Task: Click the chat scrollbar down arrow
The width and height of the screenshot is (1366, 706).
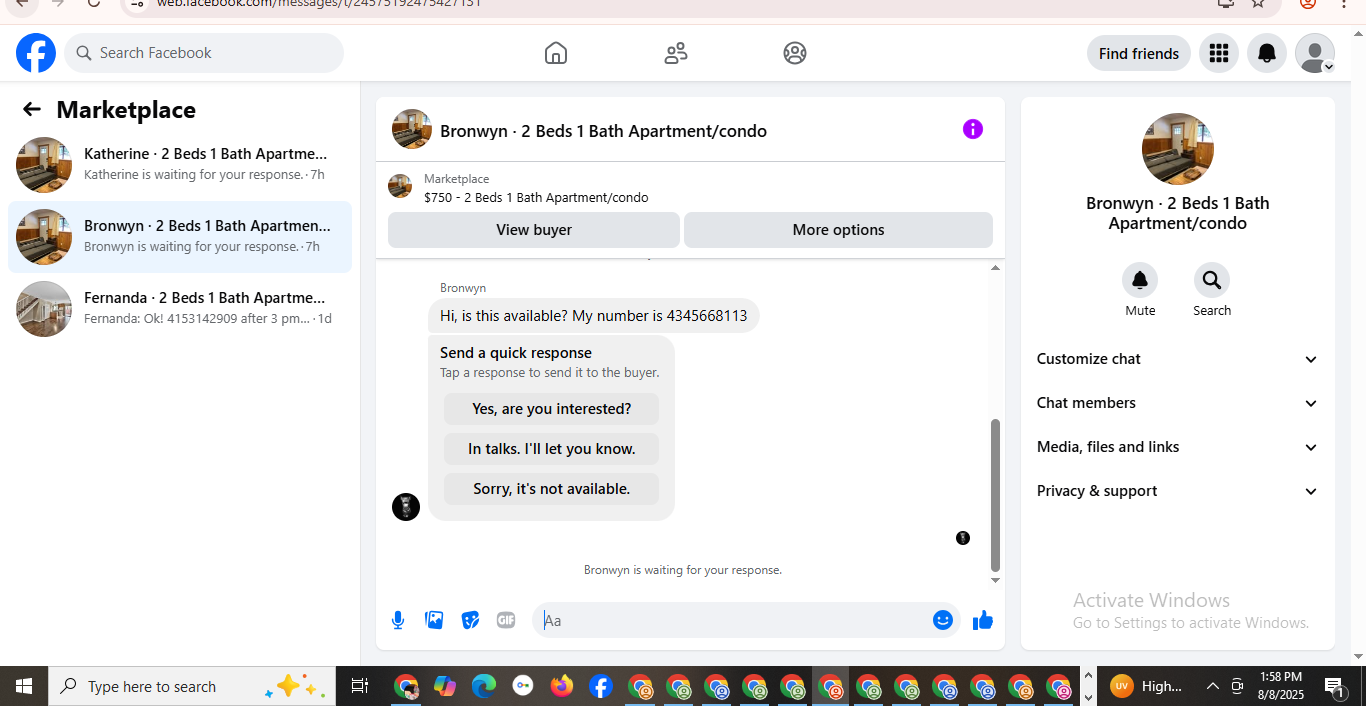Action: [995, 580]
